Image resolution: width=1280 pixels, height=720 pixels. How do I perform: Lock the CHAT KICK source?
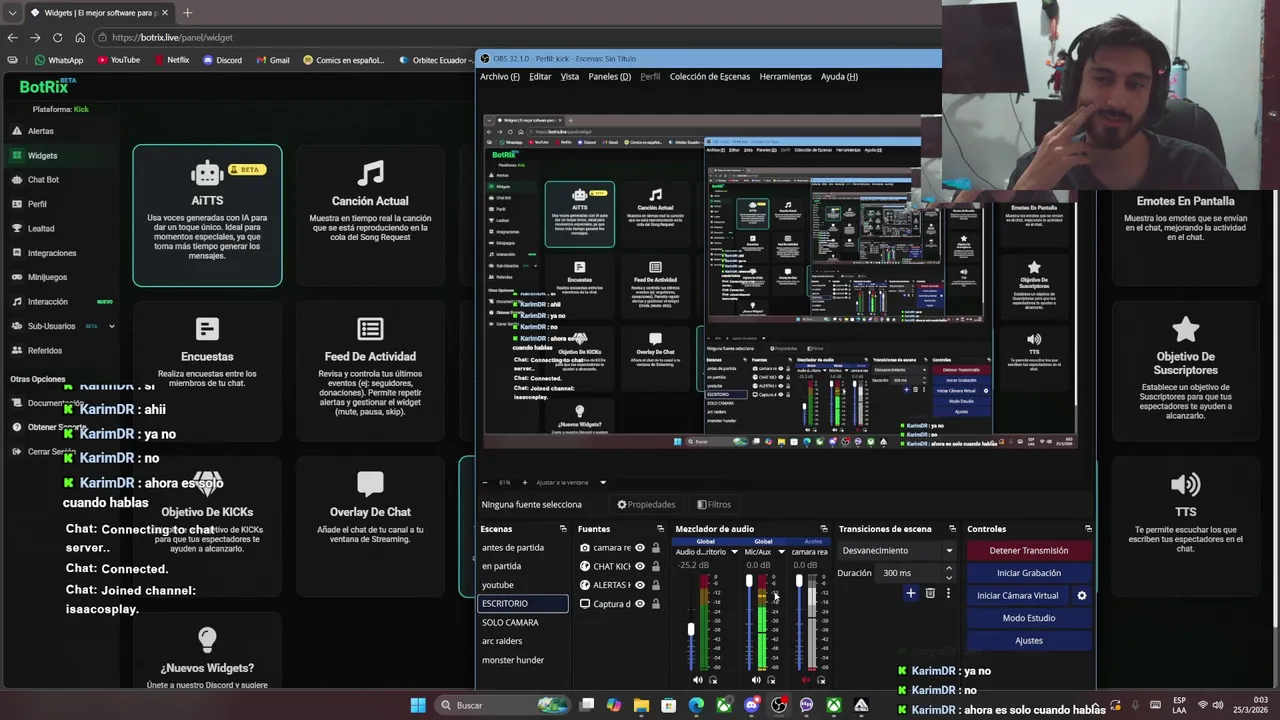656,567
